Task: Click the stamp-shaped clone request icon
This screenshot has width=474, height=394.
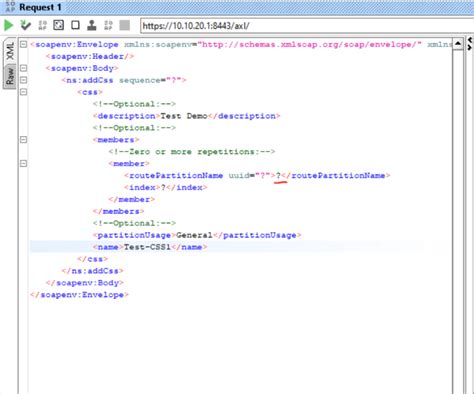Action: [92, 25]
